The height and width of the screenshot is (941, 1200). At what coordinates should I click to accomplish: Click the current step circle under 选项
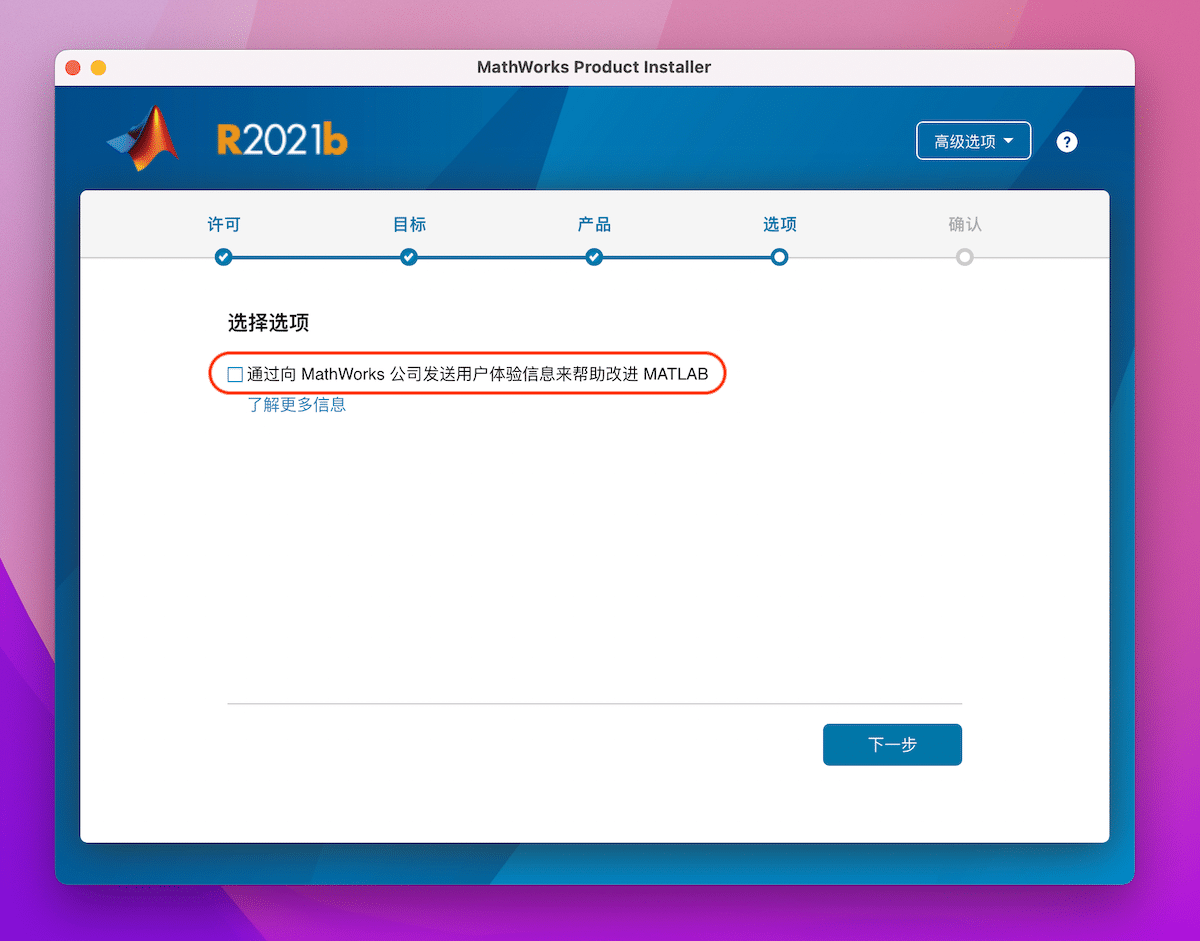(780, 257)
